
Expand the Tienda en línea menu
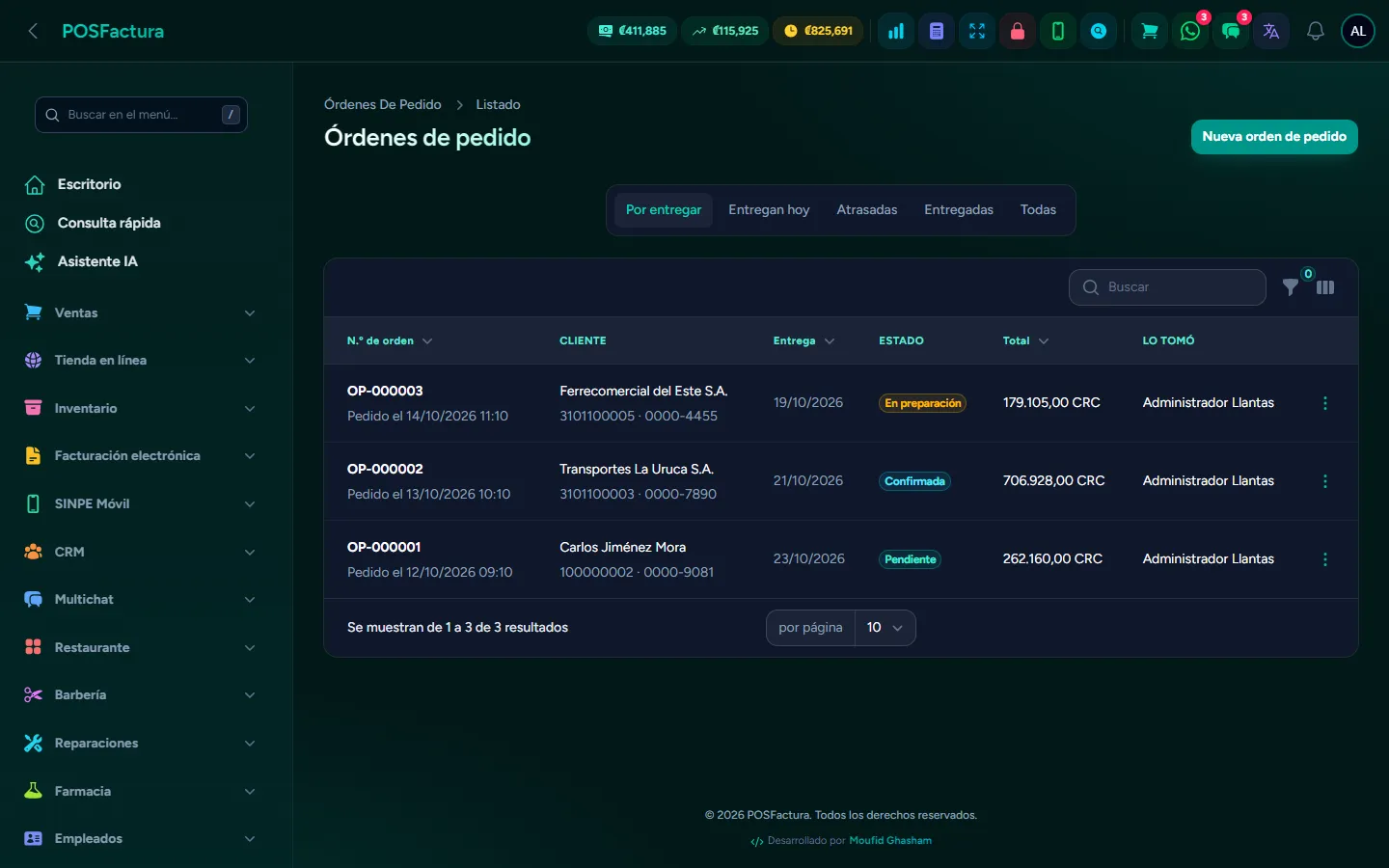click(141, 361)
